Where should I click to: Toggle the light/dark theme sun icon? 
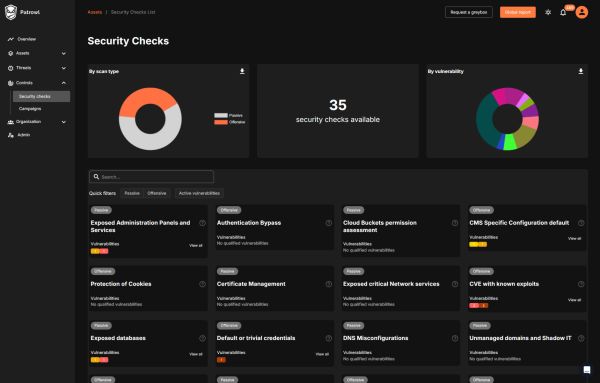tap(548, 12)
